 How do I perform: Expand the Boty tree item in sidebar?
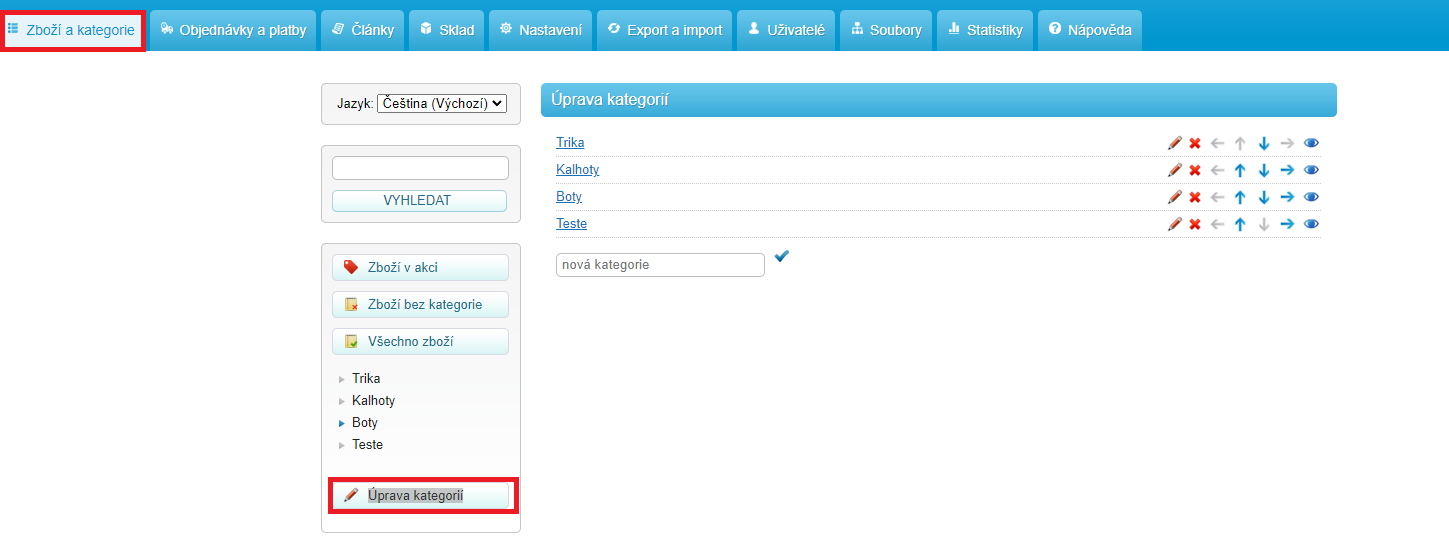(342, 423)
